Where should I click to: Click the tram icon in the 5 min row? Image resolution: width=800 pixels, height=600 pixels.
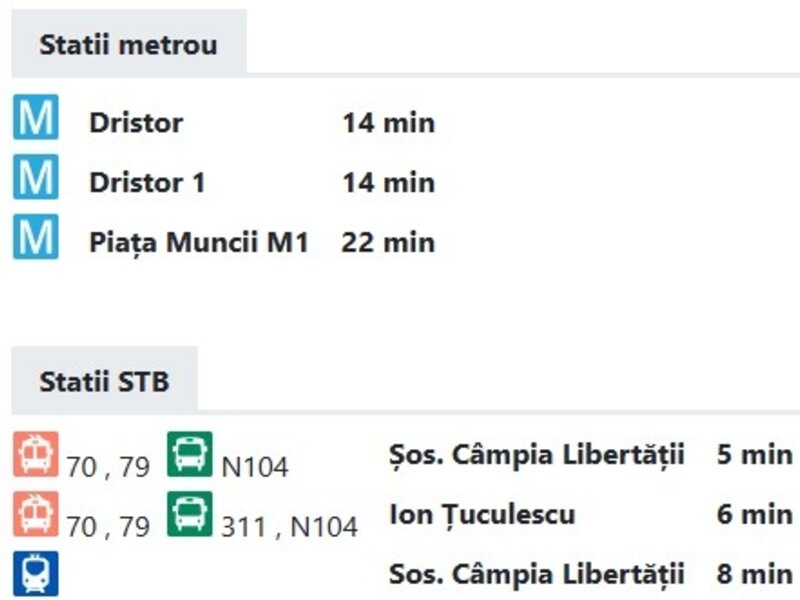(x=35, y=454)
